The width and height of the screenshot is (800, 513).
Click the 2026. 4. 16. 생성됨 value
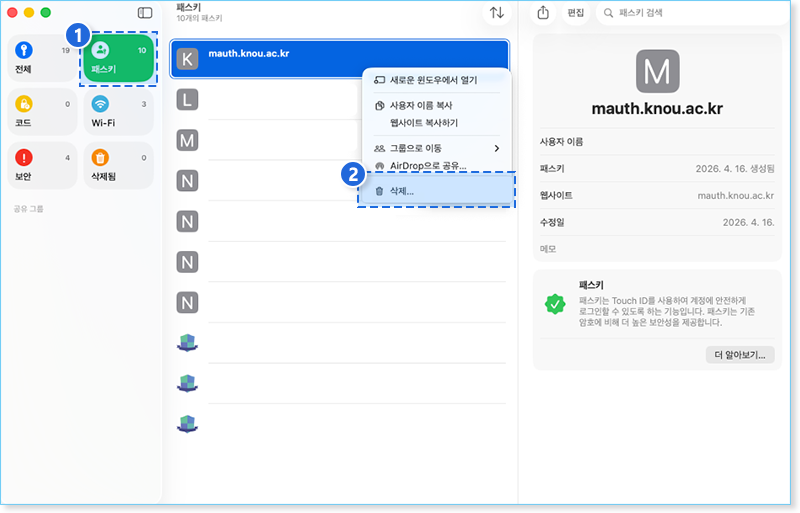[735, 169]
